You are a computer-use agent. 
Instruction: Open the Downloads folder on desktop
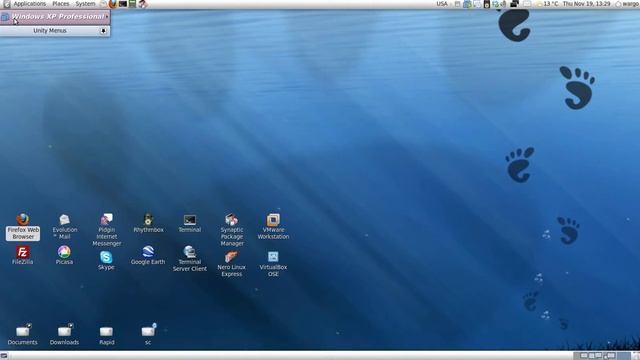coord(64,335)
